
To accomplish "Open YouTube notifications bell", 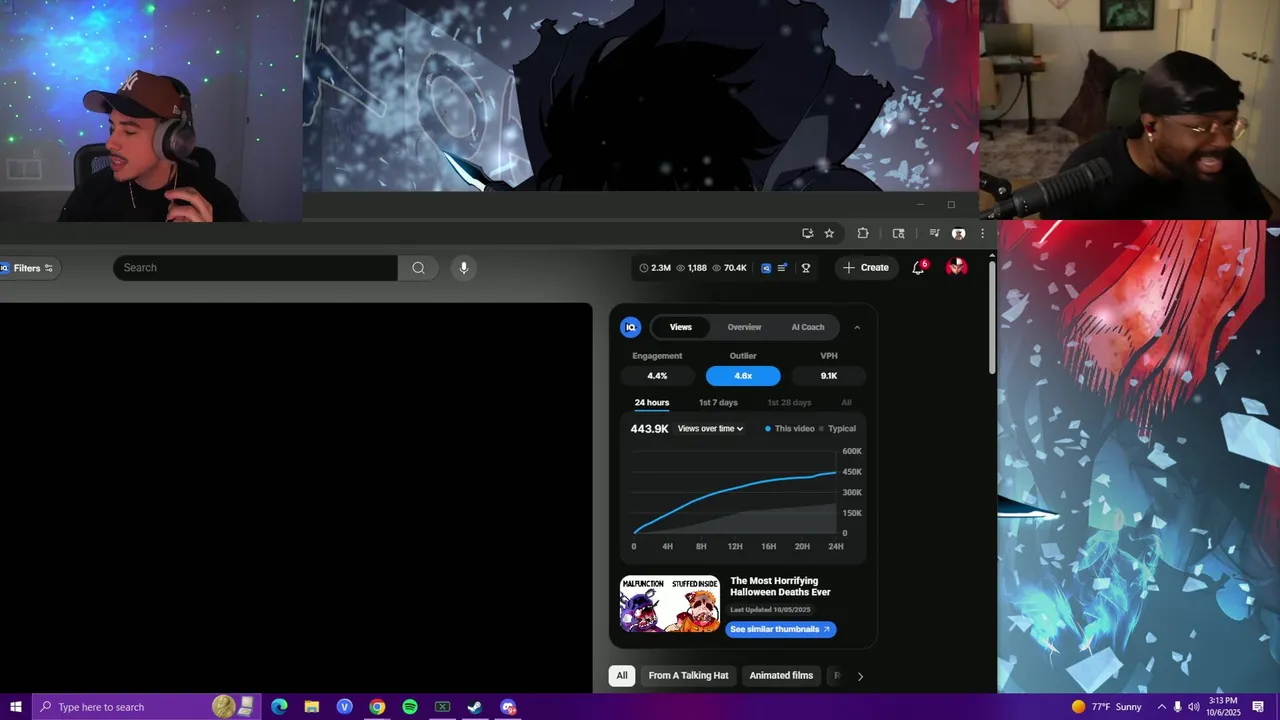I will point(918,268).
